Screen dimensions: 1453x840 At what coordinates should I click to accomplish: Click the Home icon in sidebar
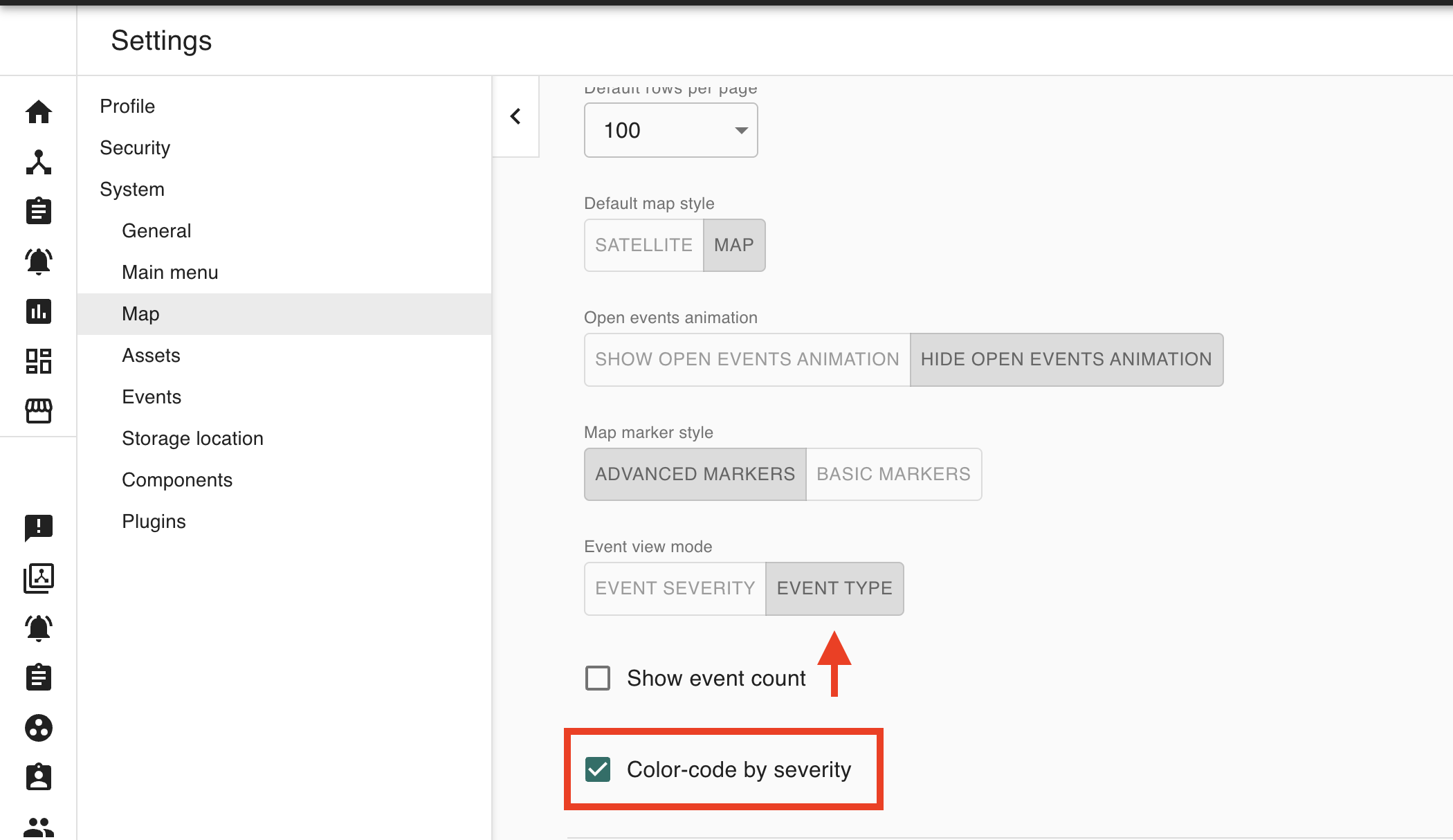39,111
